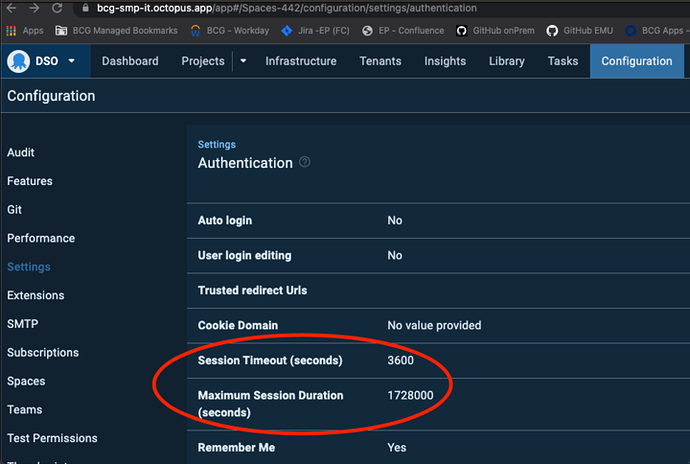This screenshot has width=690, height=464.
Task: Expand the Session Timeout (seconds) row
Action: click(438, 361)
